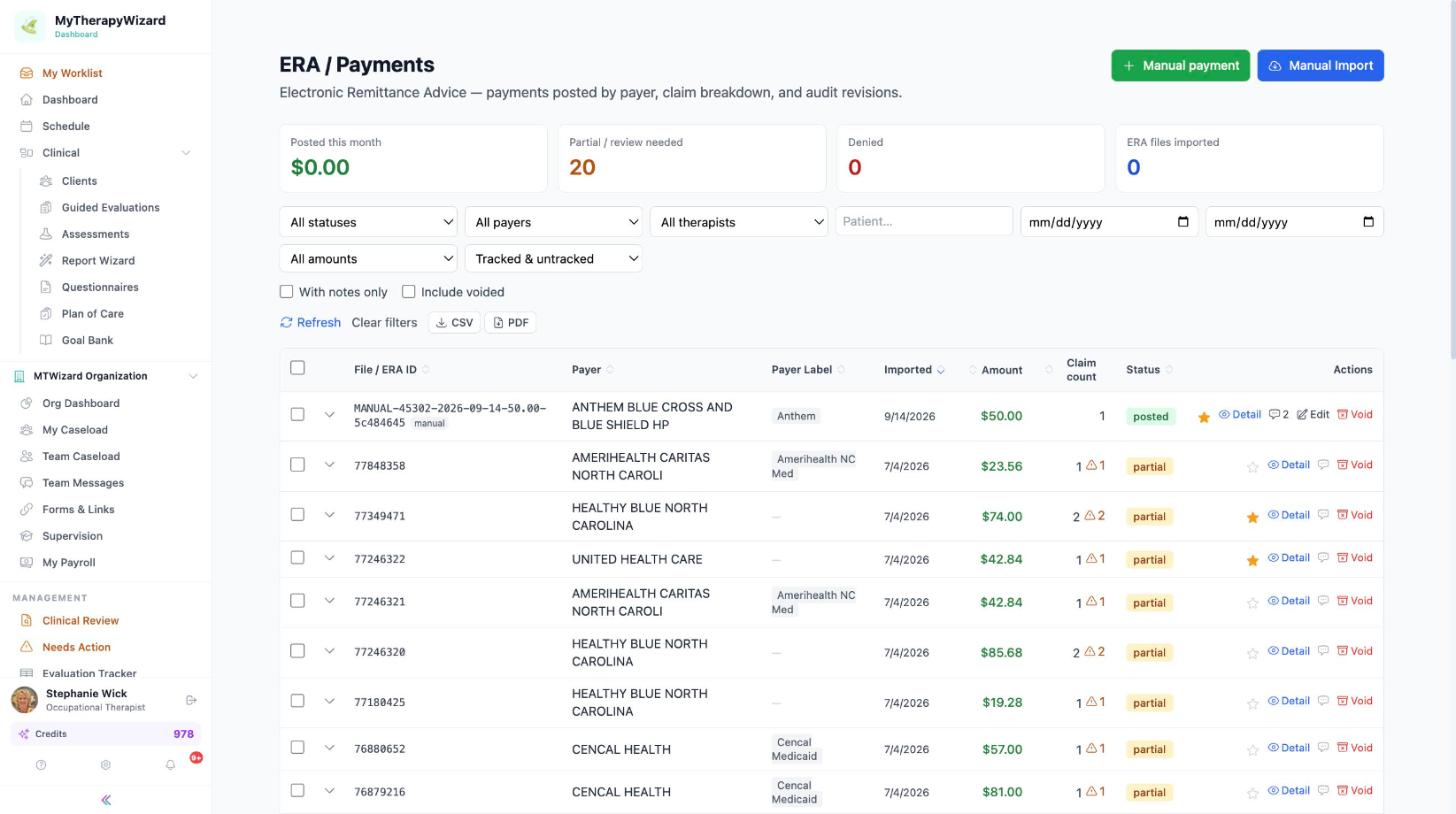Check the 76879216 row checkbox
The height and width of the screenshot is (814, 1456).
click(297, 790)
